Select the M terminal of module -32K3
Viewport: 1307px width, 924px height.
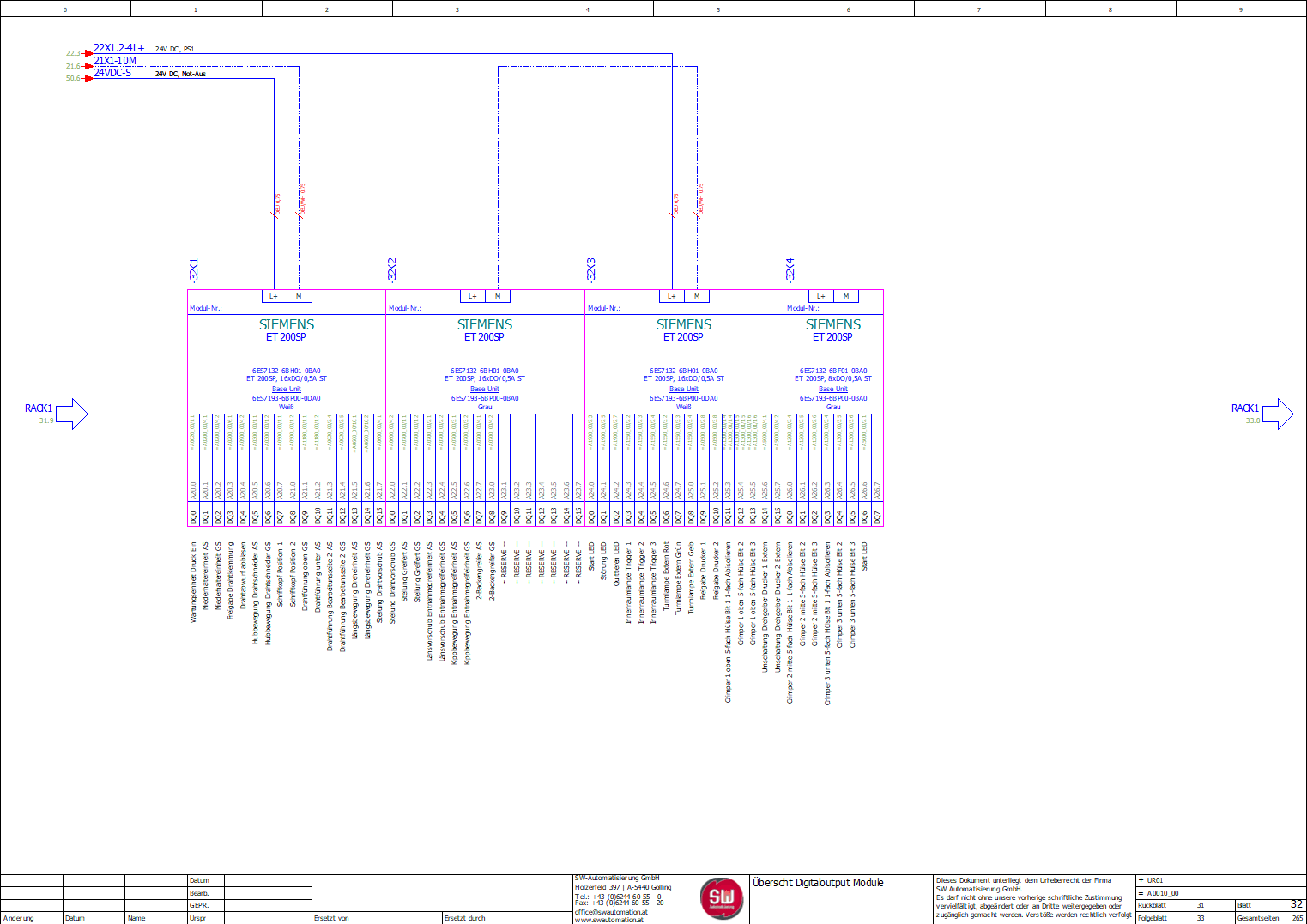pyautogui.click(x=697, y=296)
